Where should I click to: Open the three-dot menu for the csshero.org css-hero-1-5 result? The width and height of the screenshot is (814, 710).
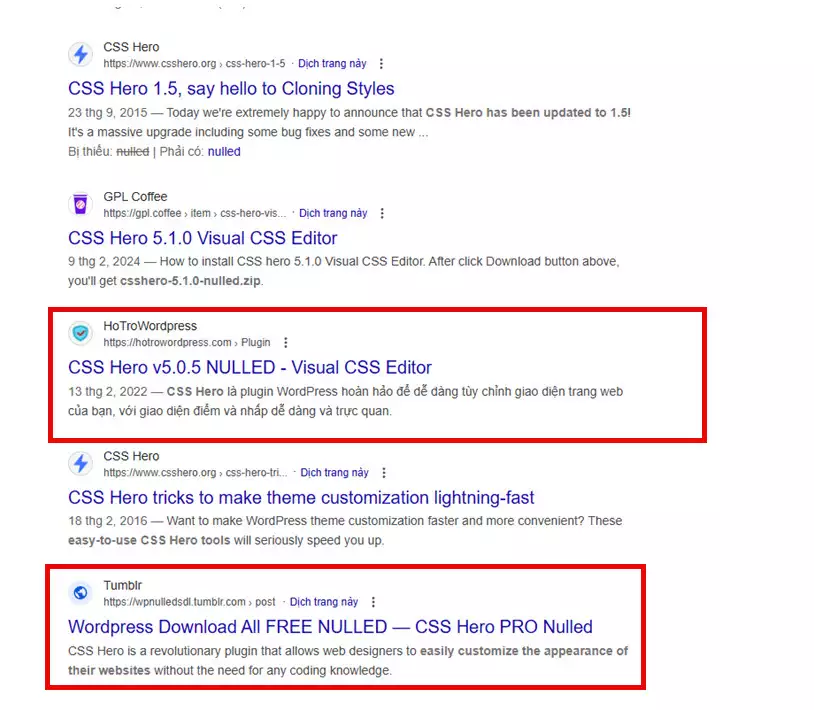(x=382, y=63)
